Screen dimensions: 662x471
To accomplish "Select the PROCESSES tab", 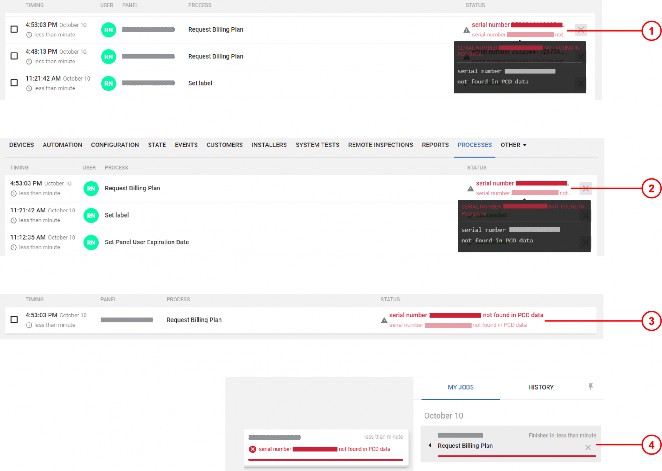I will point(474,145).
